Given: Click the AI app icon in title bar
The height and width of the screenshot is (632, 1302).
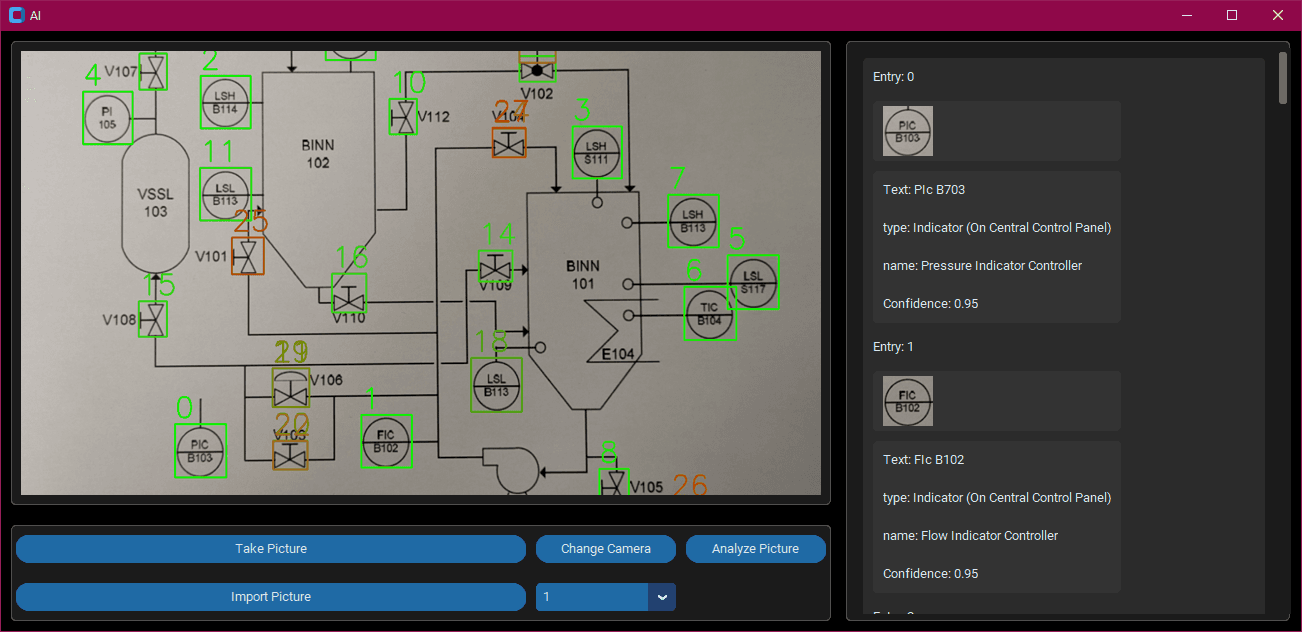Looking at the screenshot, I should pos(16,15).
